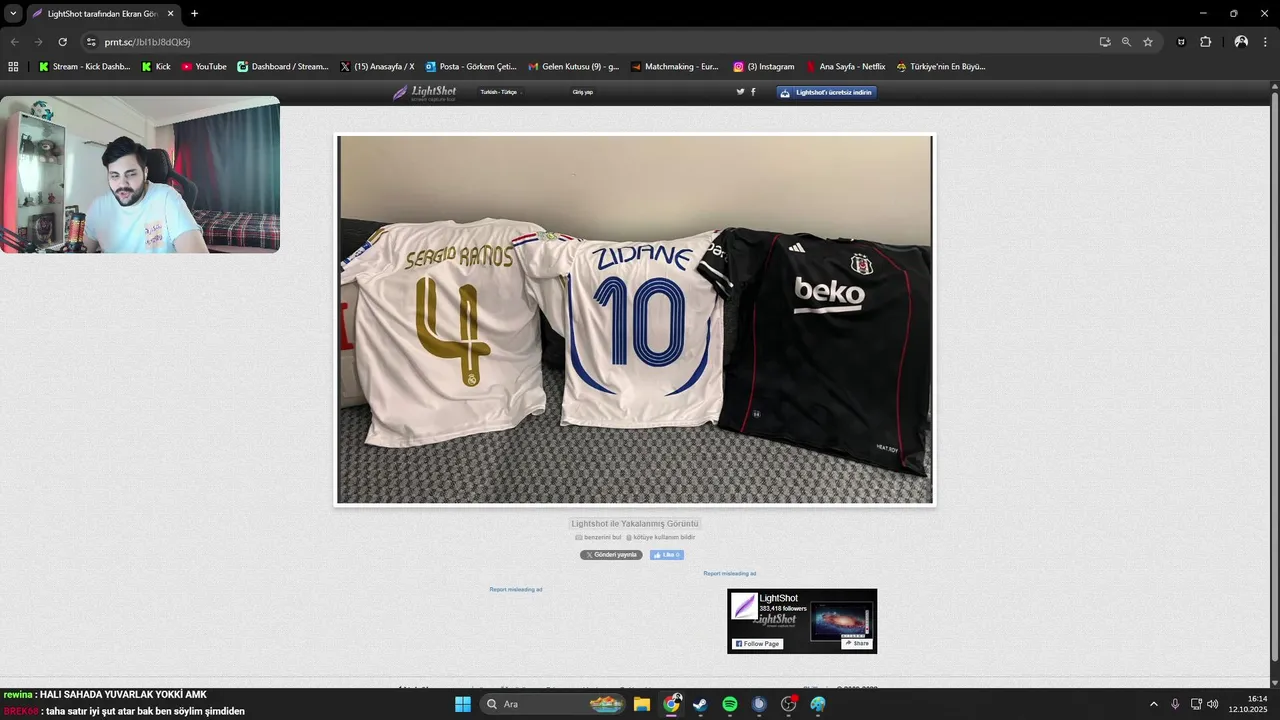Click the taskbar icon right of Spotify
Screen dimensions: 1280x720
(x=759, y=704)
